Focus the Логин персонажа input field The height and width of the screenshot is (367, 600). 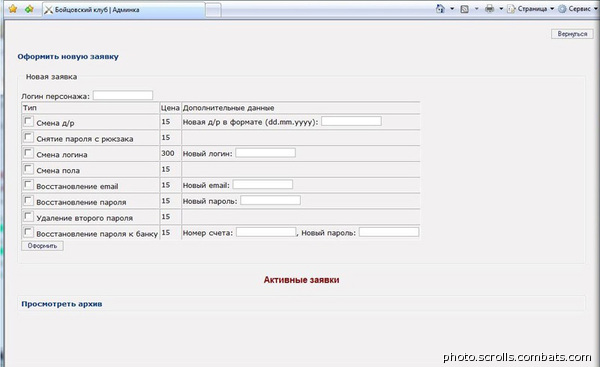(123, 95)
